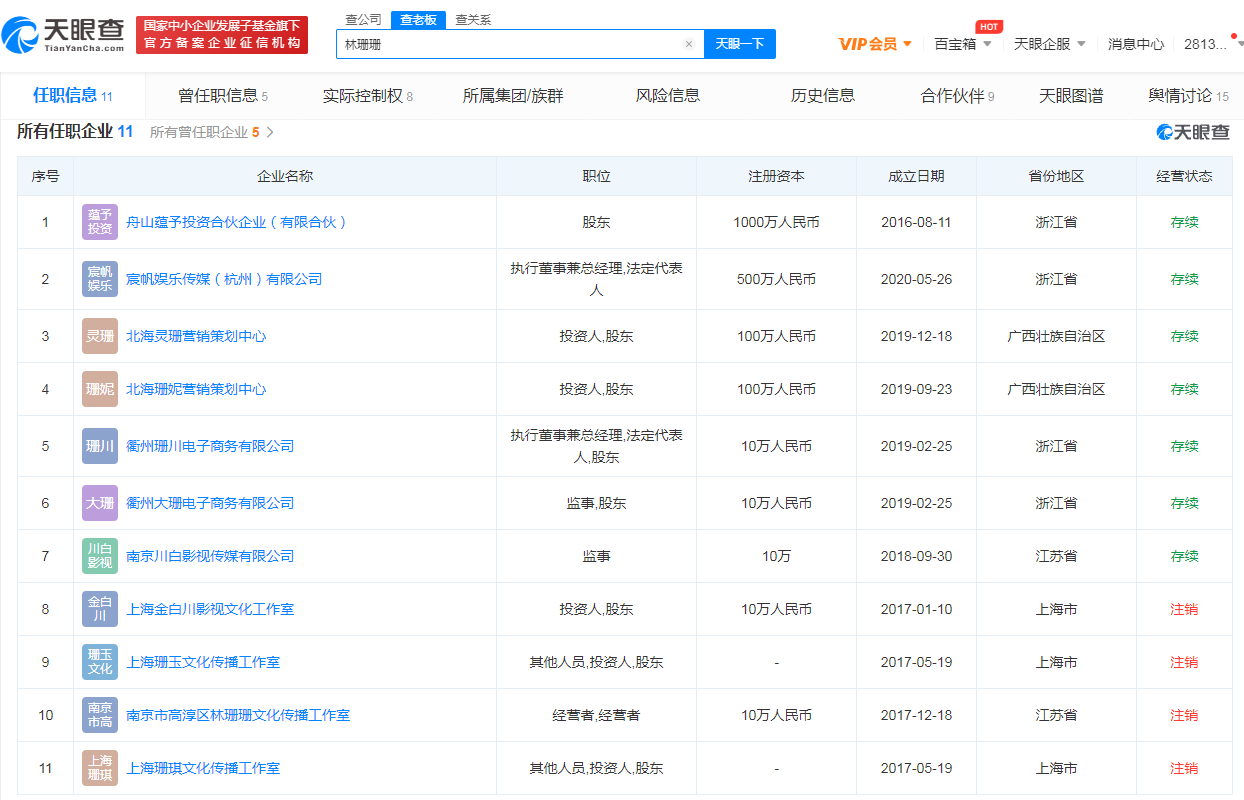Switch to the 查公司 search tab
The image size is (1244, 800).
tap(363, 20)
